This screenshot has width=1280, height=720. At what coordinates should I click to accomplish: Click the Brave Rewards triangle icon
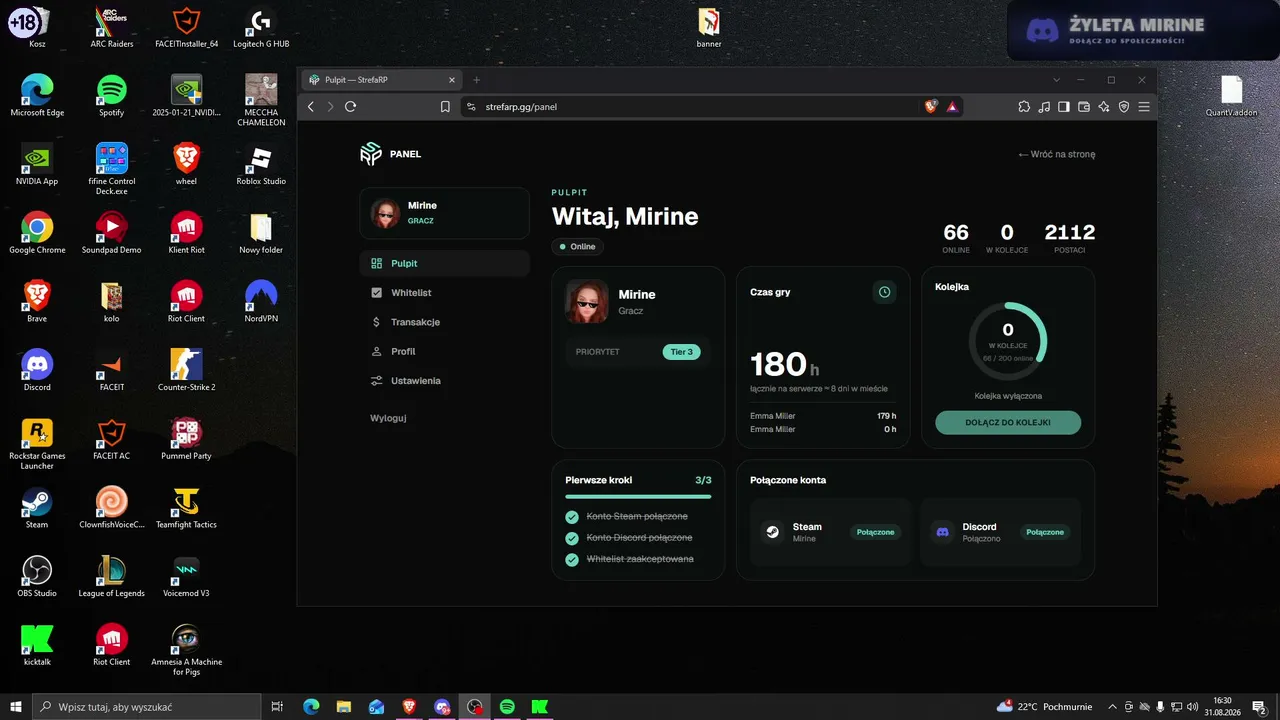tap(953, 106)
